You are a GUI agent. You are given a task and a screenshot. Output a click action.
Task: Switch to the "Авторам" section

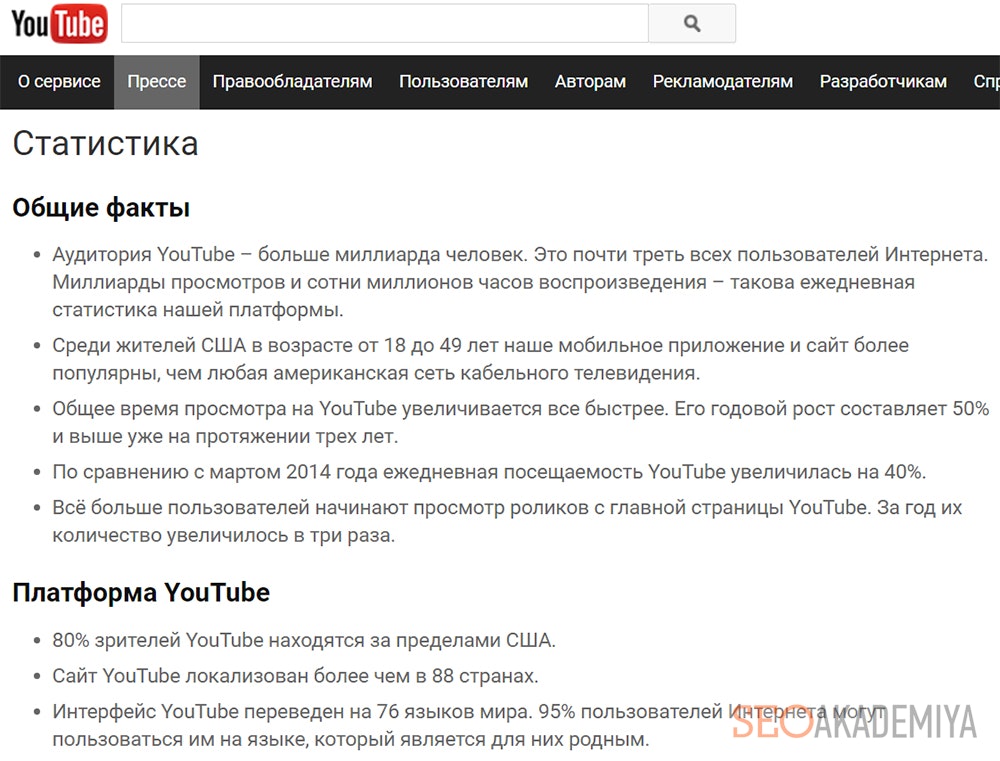590,82
